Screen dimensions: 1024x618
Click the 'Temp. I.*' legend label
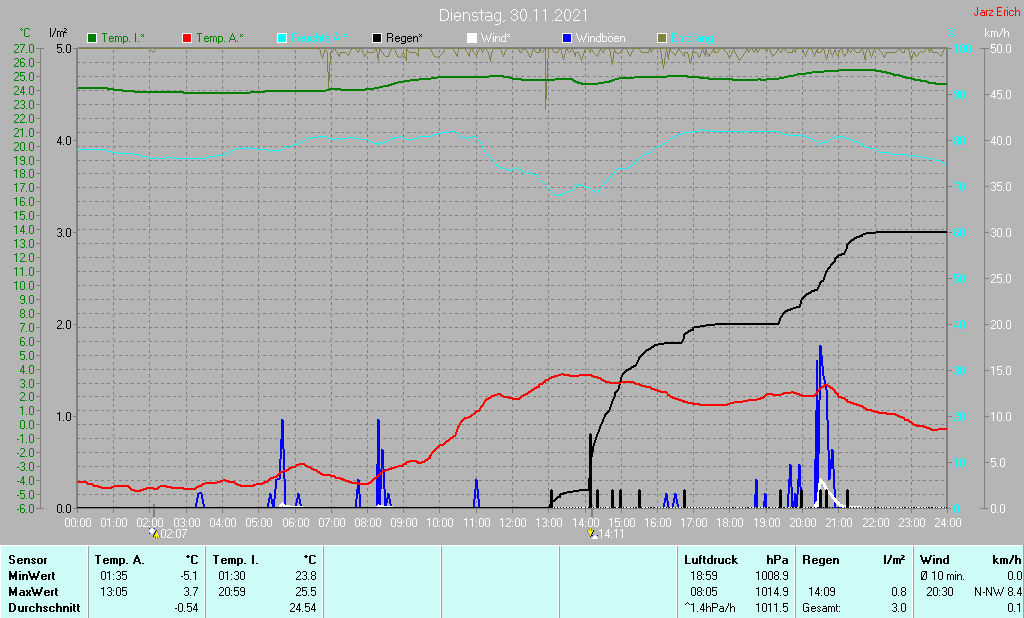[x=123, y=39]
